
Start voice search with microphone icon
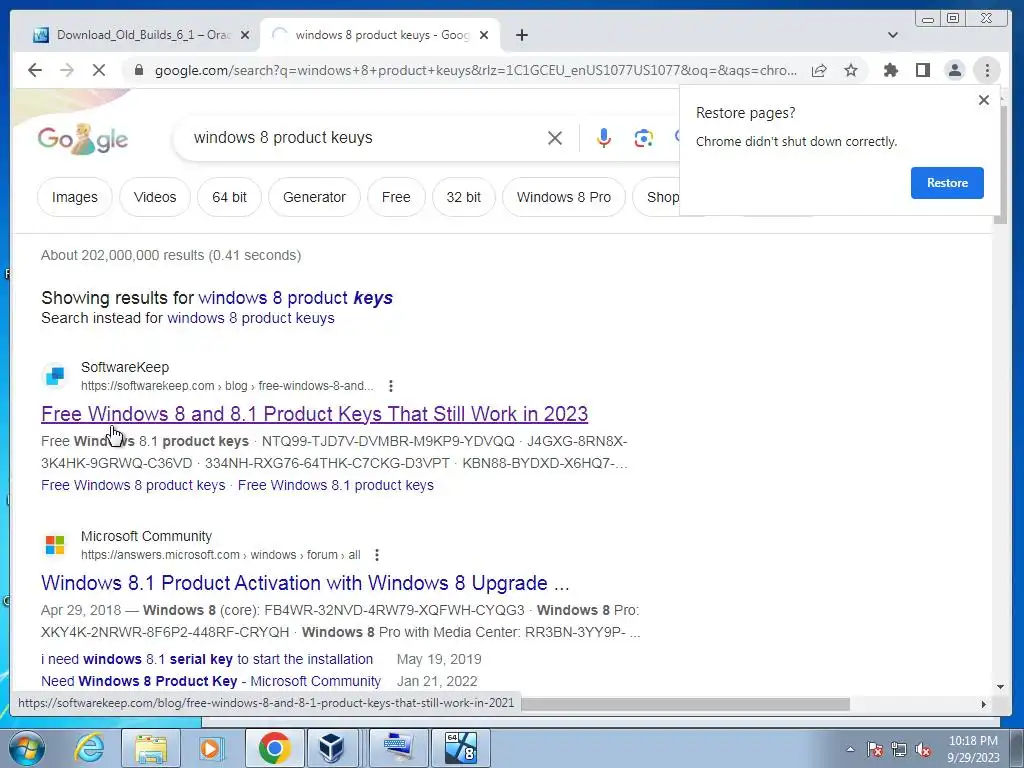point(603,138)
